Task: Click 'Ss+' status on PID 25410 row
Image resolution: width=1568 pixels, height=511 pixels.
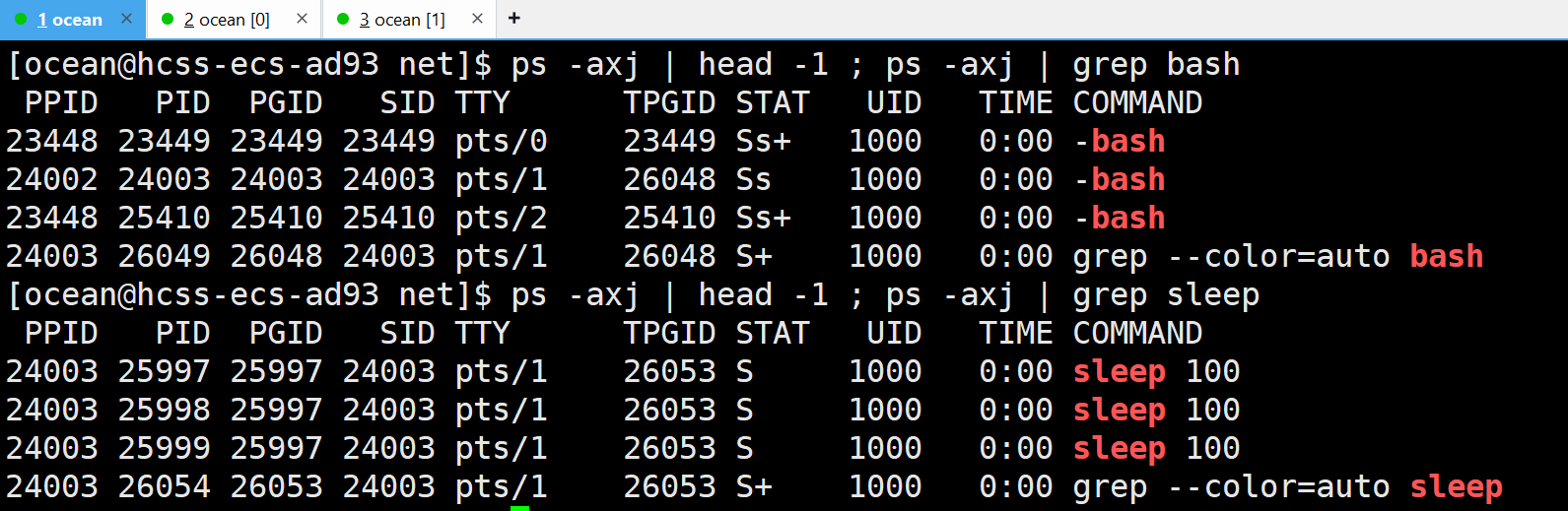Action: pyautogui.click(x=763, y=219)
